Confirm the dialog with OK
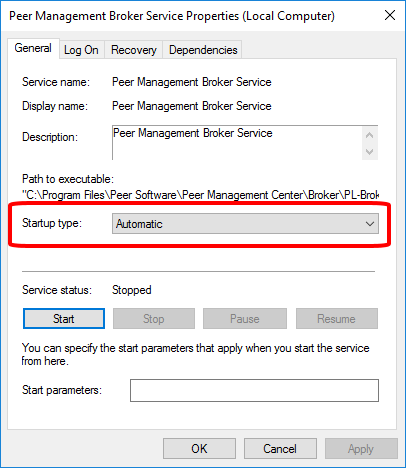This screenshot has height=468, width=406. [199, 449]
